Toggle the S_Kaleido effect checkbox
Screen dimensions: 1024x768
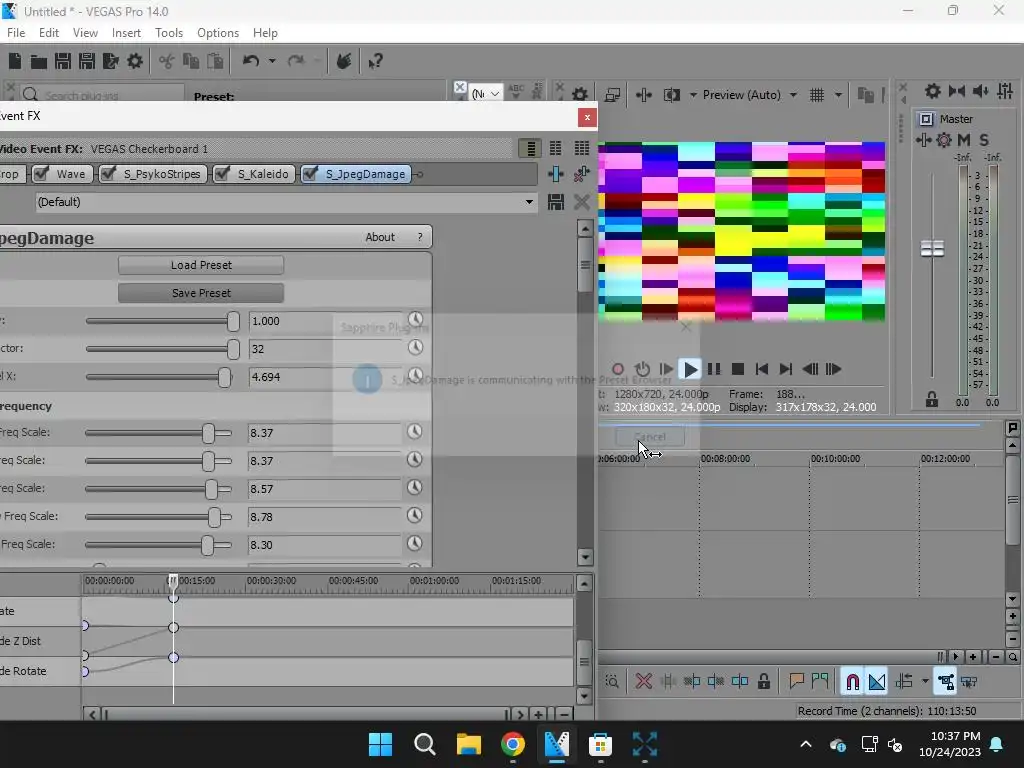click(x=222, y=174)
